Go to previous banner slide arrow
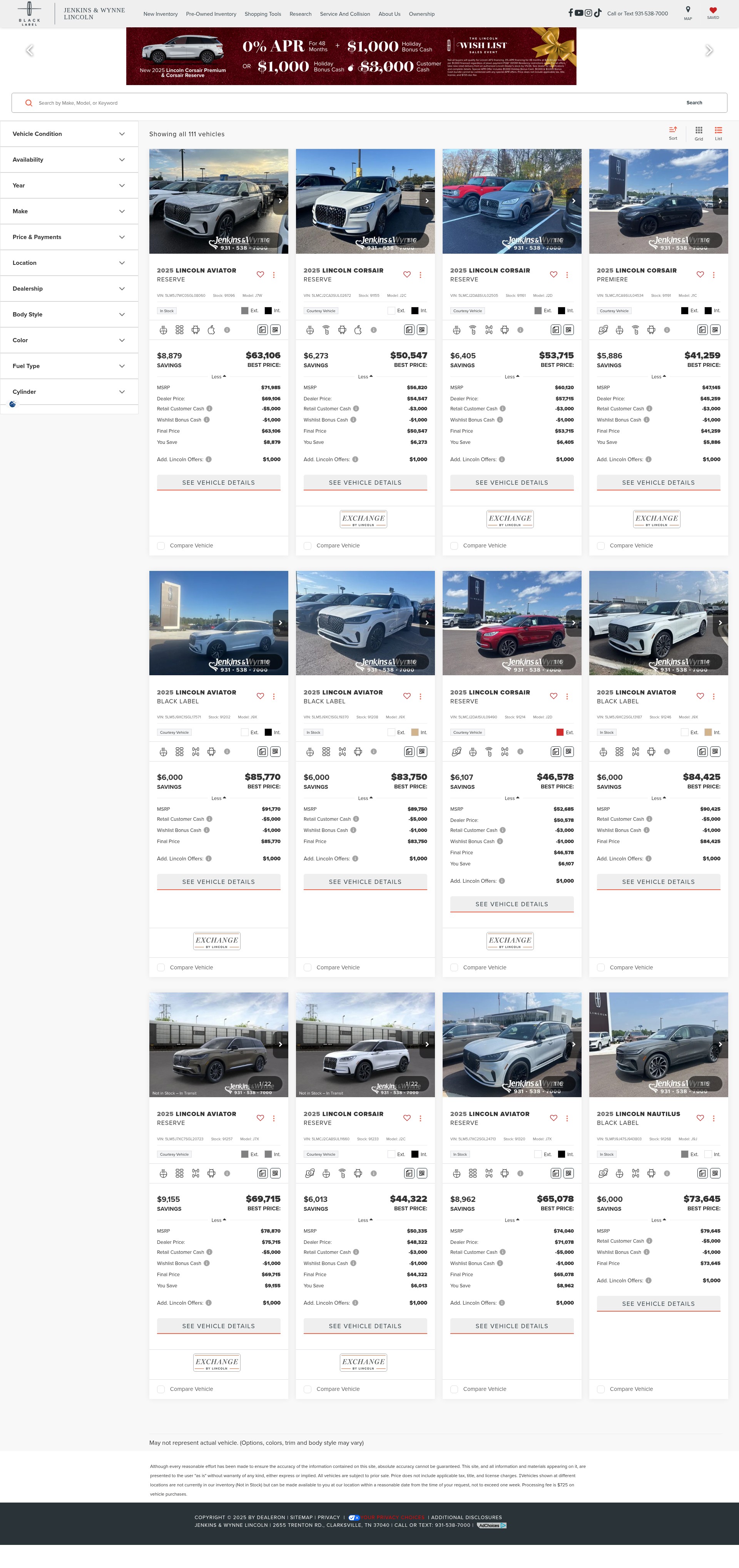 pos(29,50)
